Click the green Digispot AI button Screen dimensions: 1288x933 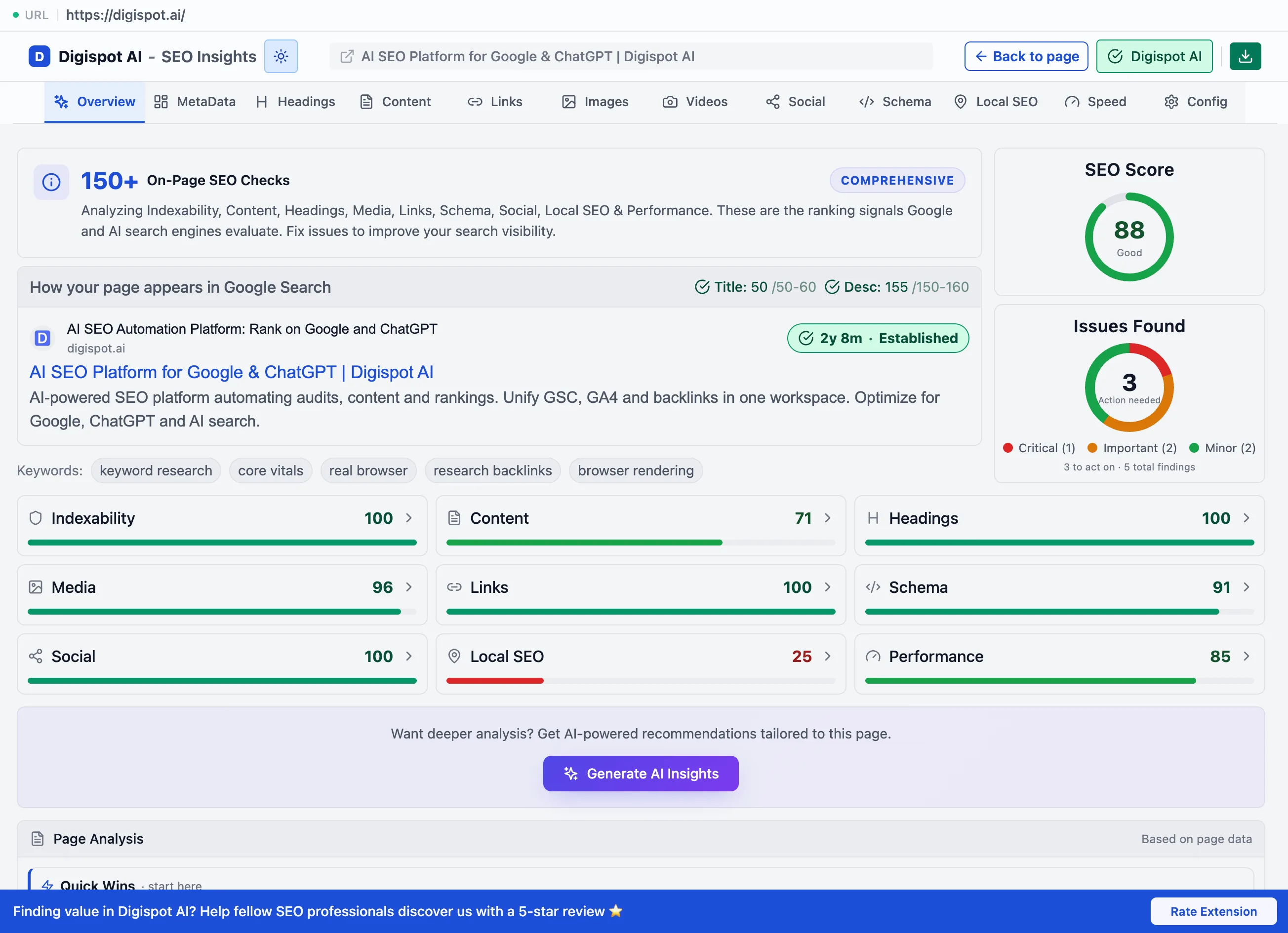click(1155, 56)
